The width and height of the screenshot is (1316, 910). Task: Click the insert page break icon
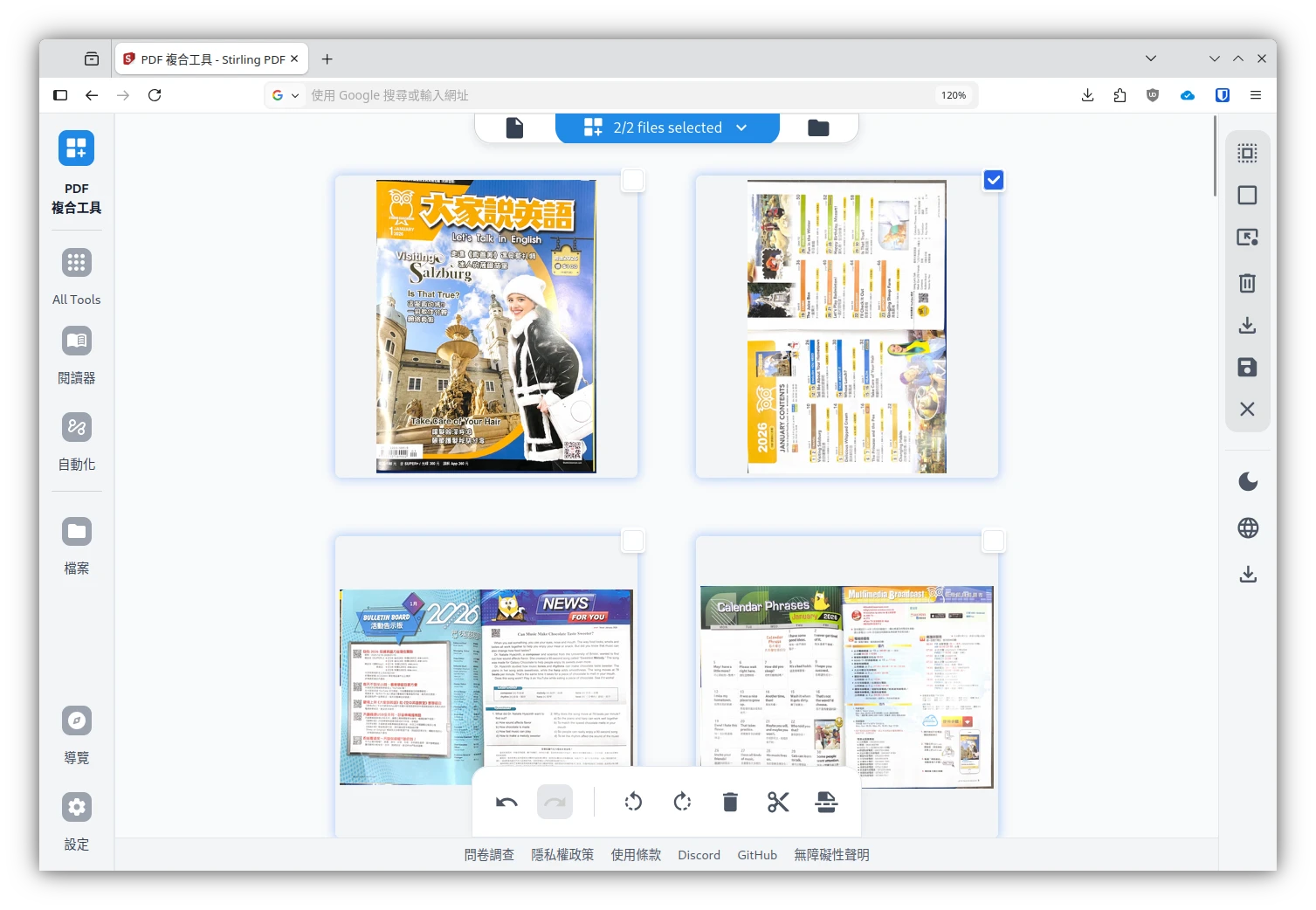coord(826,802)
